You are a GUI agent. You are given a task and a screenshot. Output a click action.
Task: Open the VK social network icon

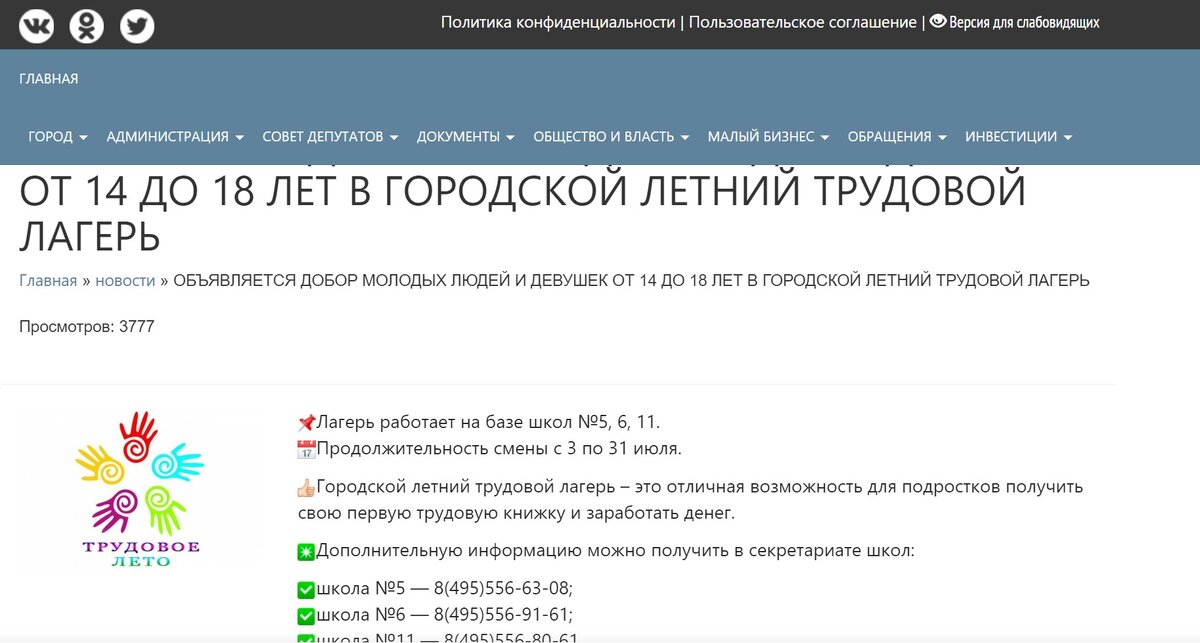(37, 25)
